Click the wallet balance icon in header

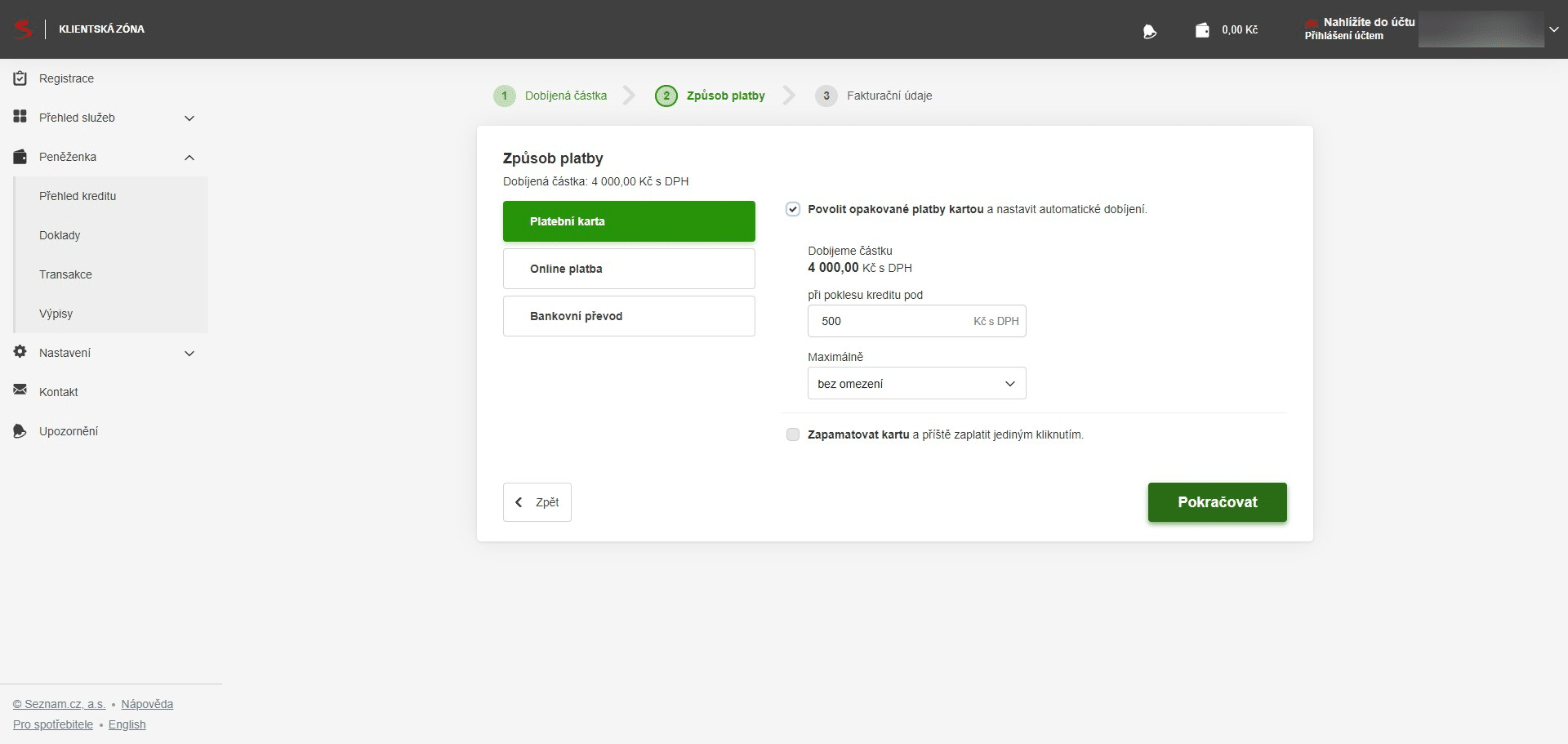(1202, 30)
